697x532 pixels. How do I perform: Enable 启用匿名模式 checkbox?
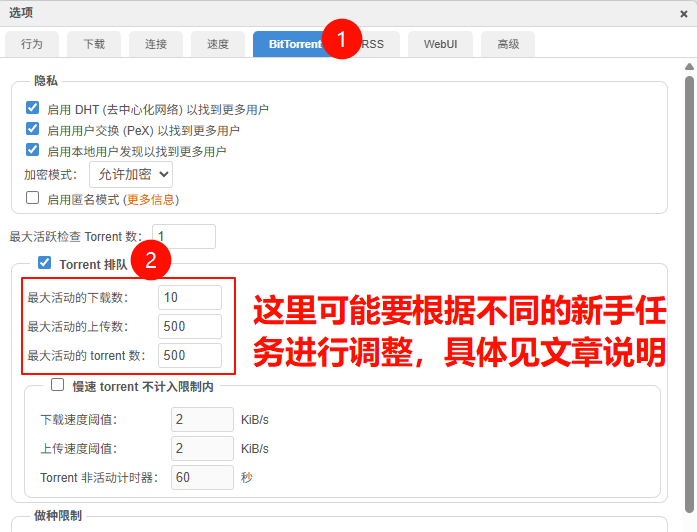pos(32,198)
